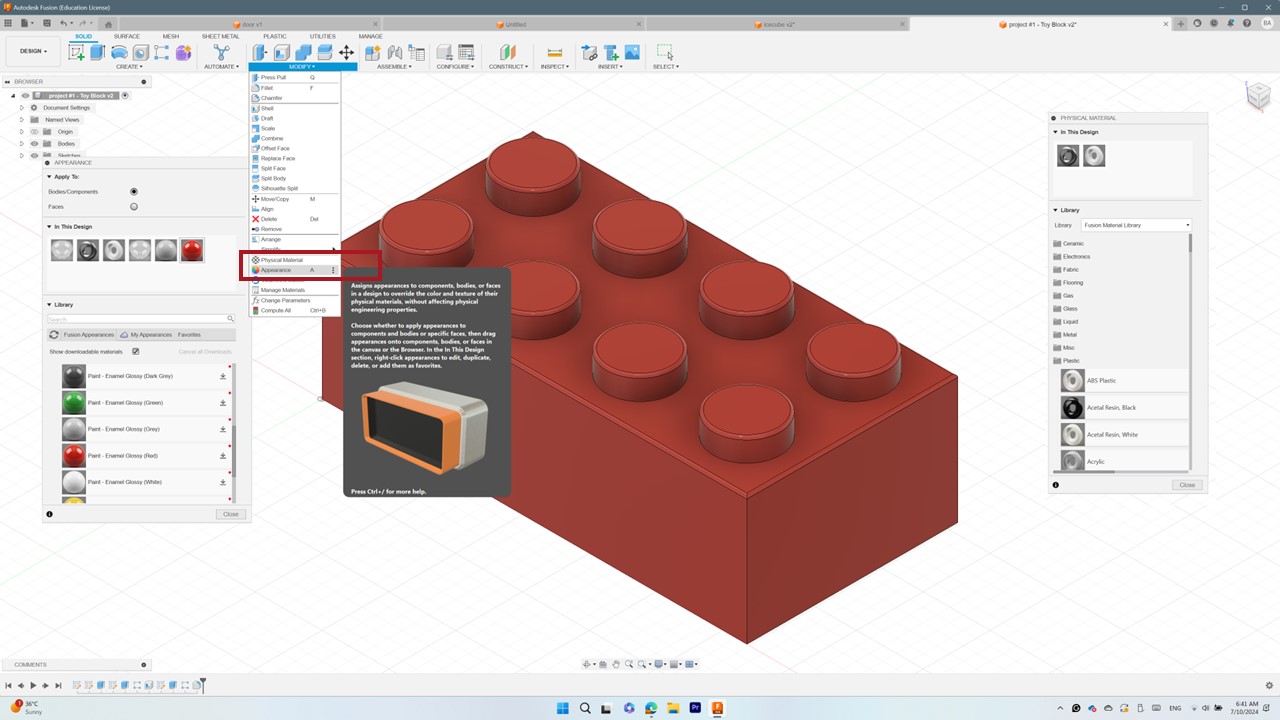Click the Save icon in title toolbar
The height and width of the screenshot is (720, 1280).
click(x=47, y=23)
